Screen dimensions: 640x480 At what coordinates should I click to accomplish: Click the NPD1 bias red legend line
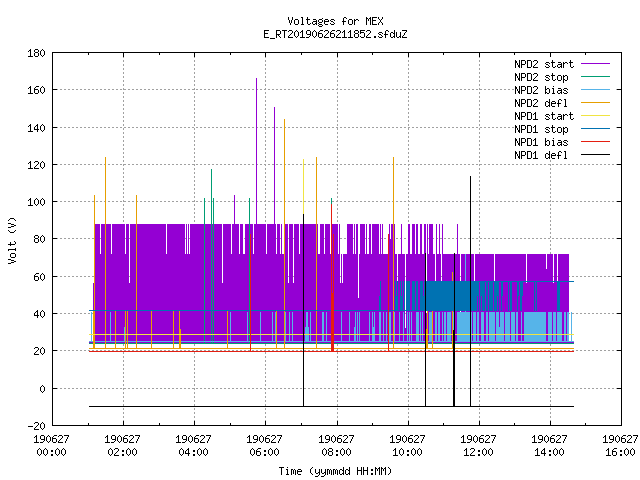[x=595, y=142]
